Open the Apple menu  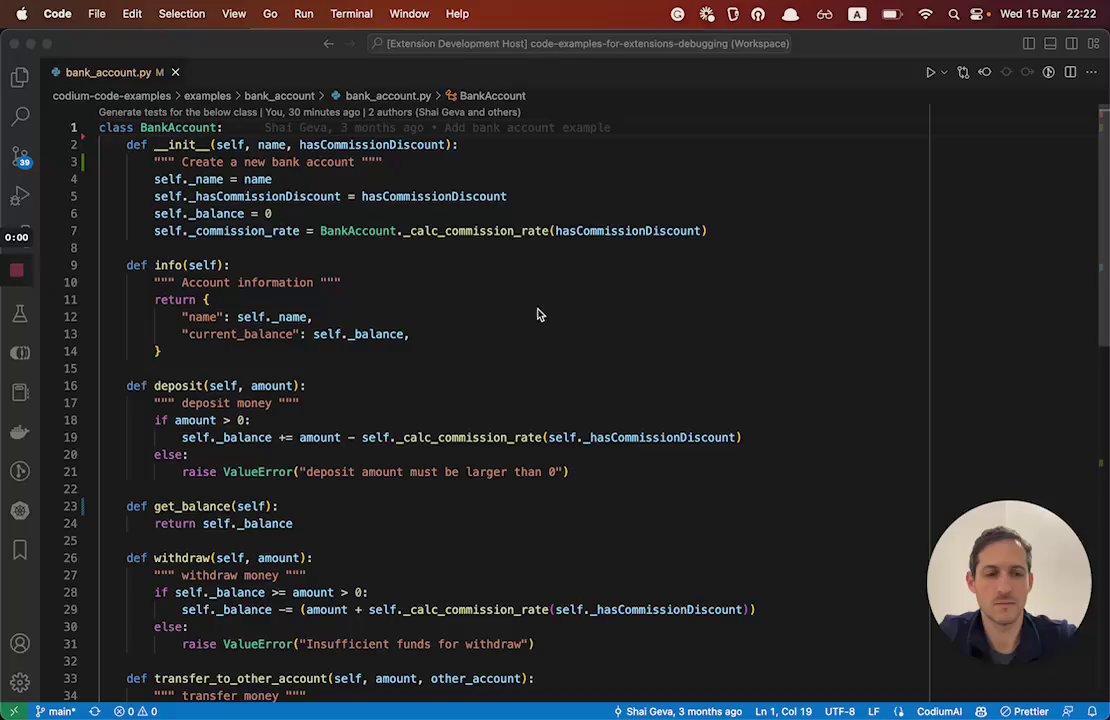coord(21,13)
